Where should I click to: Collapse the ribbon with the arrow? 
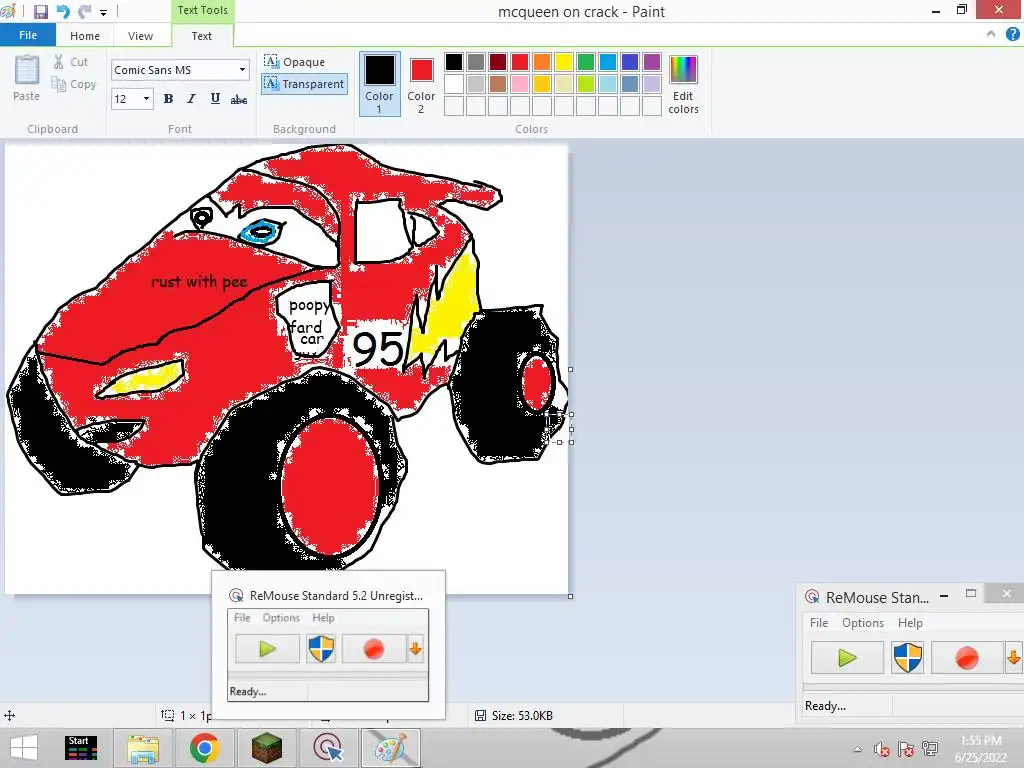tap(991, 35)
